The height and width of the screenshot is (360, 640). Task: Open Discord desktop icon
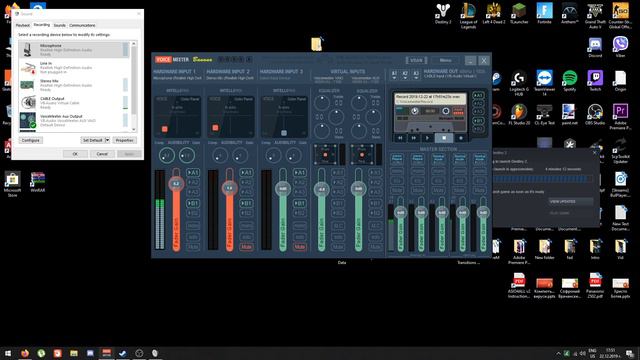coord(595,47)
